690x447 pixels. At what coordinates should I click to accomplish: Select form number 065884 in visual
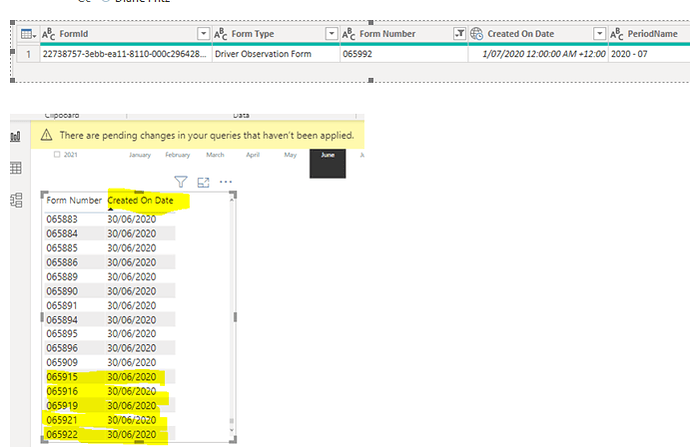click(62, 234)
